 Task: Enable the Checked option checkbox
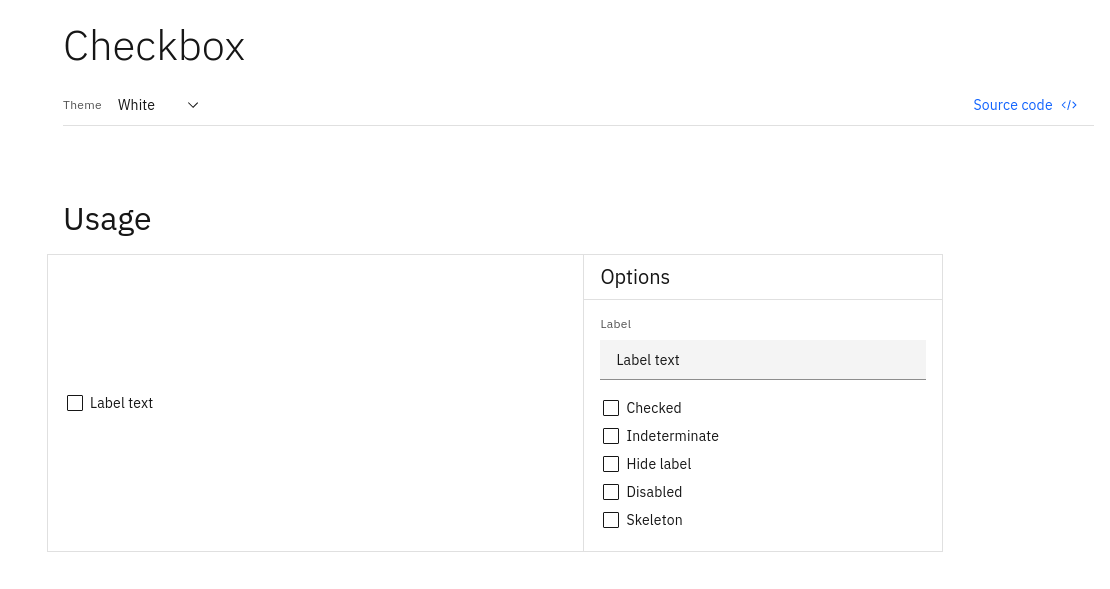click(x=611, y=408)
